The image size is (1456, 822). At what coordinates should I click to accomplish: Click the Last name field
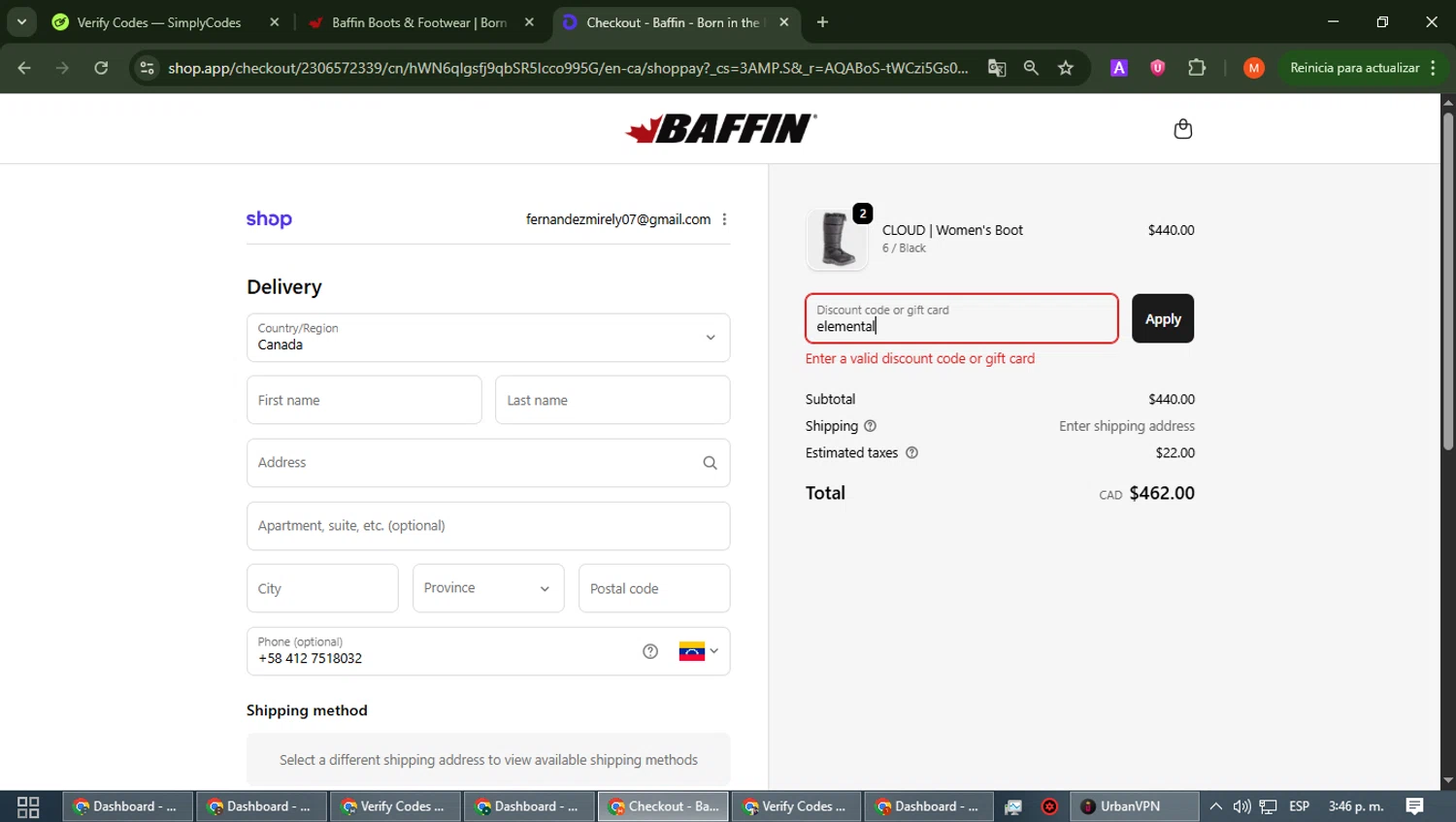[x=612, y=400]
